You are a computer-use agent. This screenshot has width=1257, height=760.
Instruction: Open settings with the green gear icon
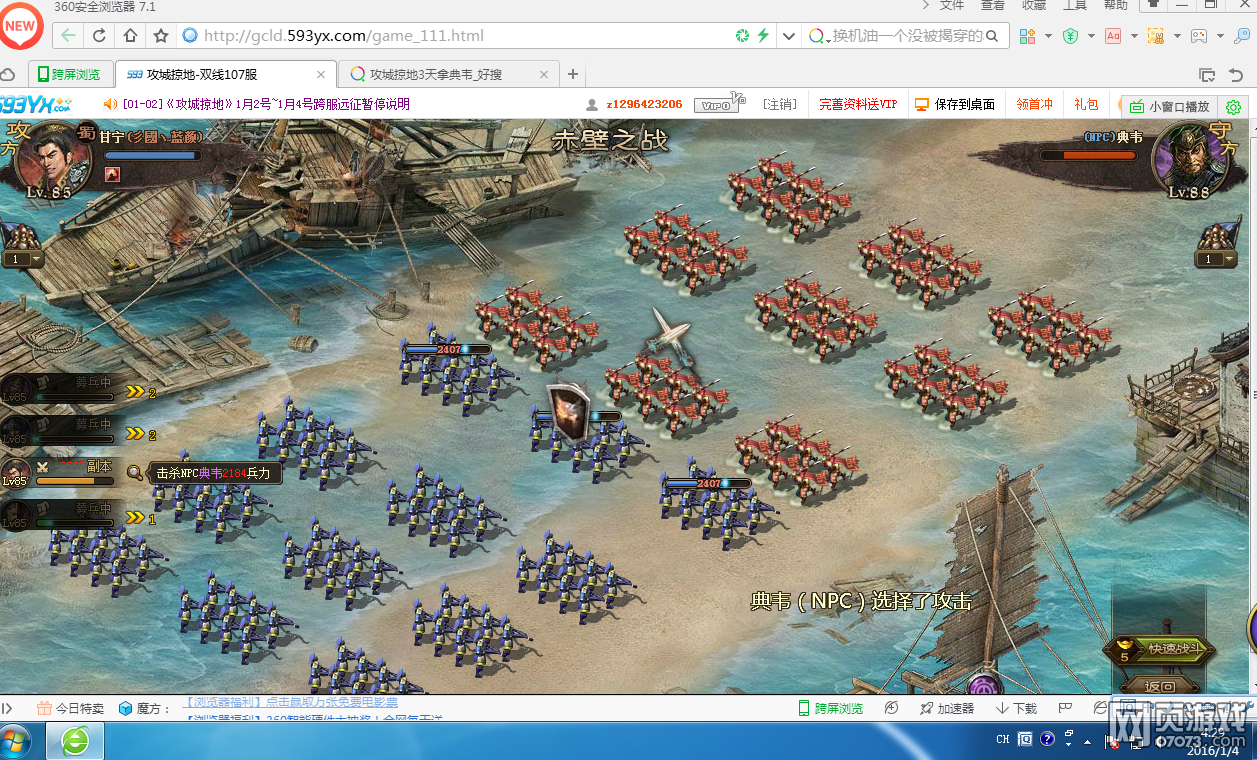coord(1233,106)
